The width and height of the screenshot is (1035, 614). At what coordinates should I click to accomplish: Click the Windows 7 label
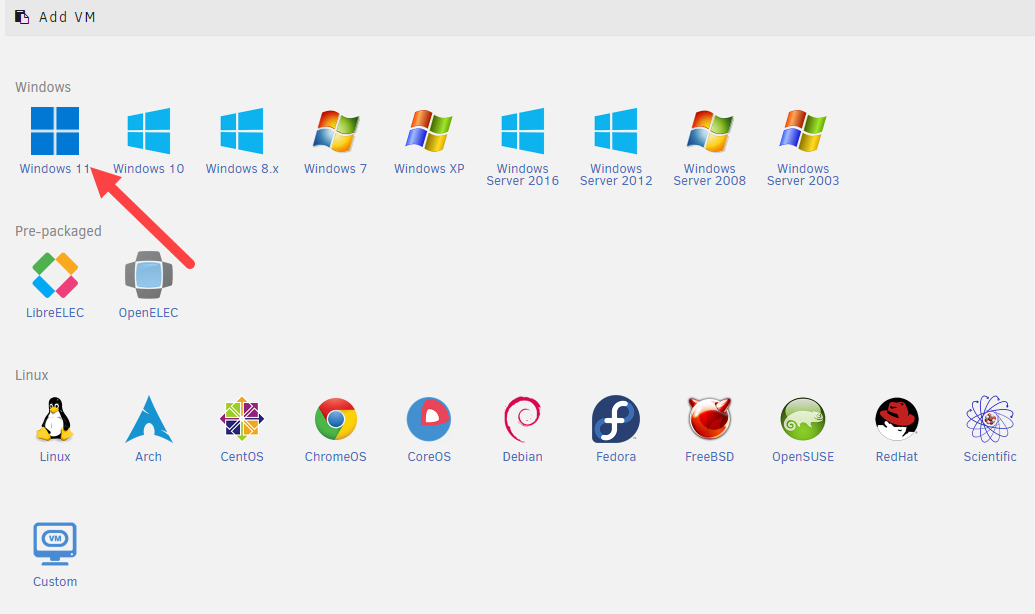[x=335, y=169]
